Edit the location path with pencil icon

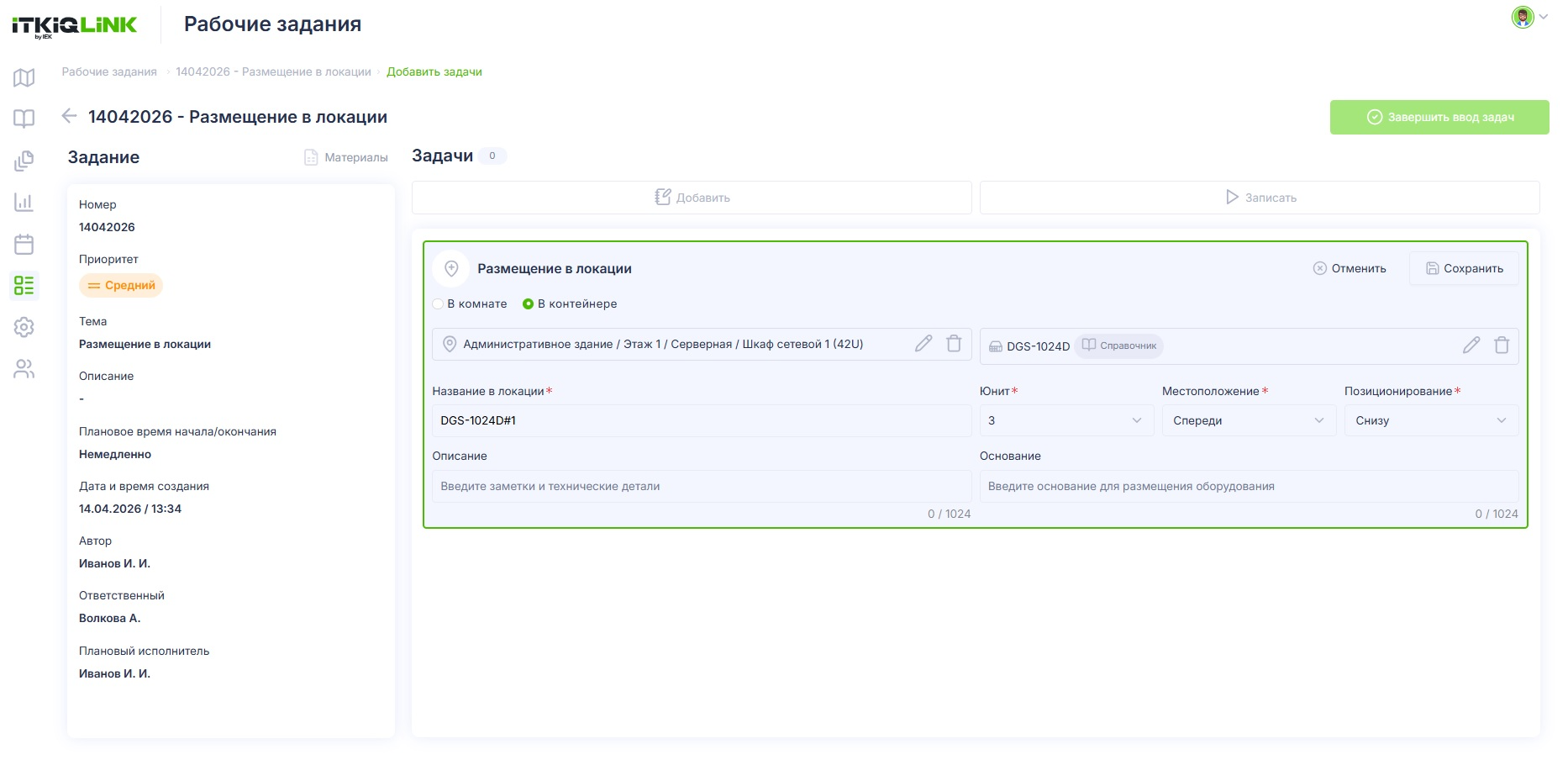click(x=923, y=344)
